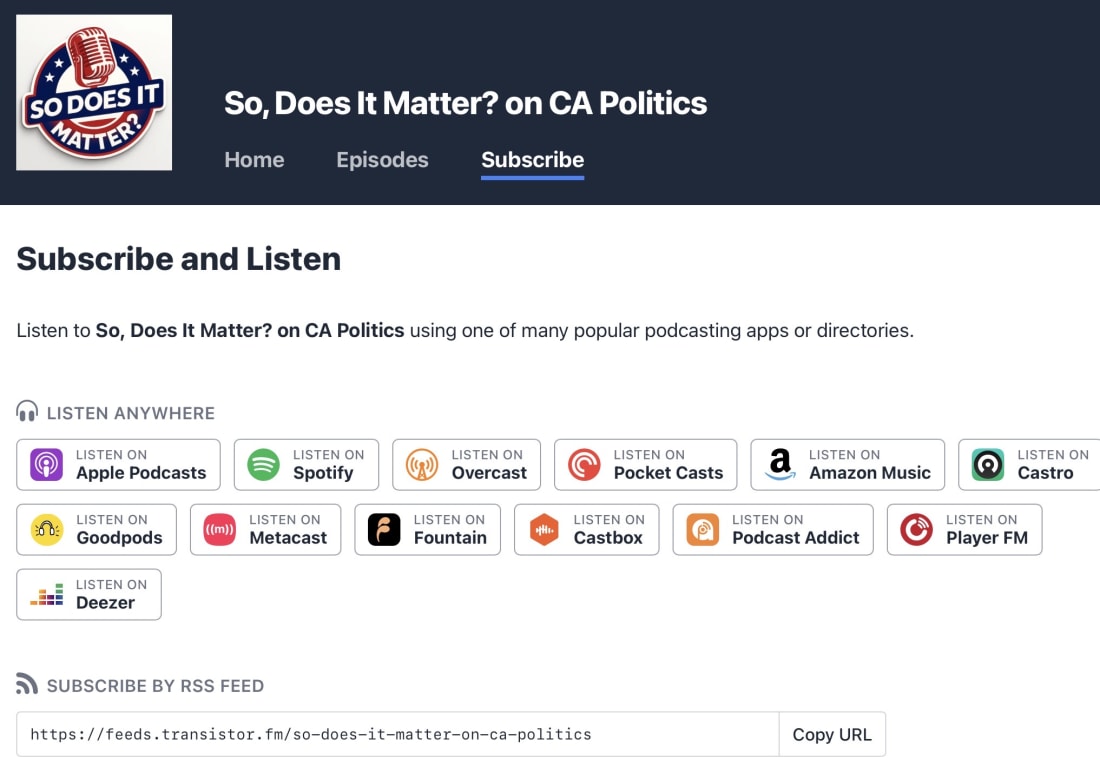Open the Deezer label link
This screenshot has width=1100, height=766.
105,603
